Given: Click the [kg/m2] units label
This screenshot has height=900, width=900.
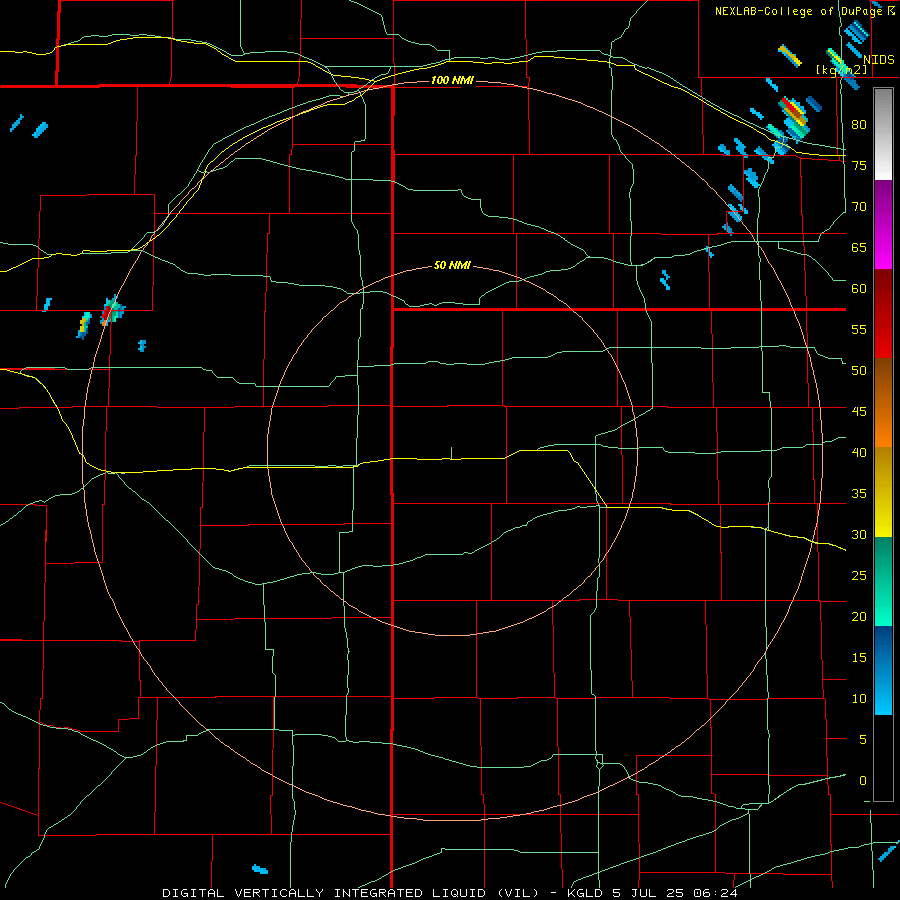Looking at the screenshot, I should pos(841,70).
